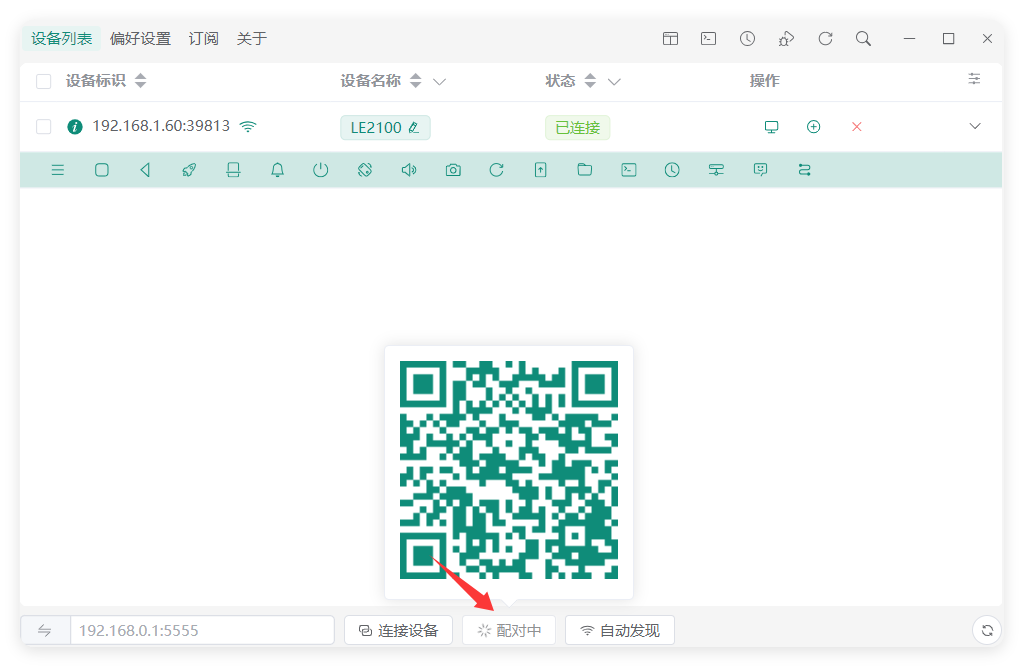This screenshot has width=1023, height=666.
Task: Expand the device row chevron on the right
Action: (975, 126)
